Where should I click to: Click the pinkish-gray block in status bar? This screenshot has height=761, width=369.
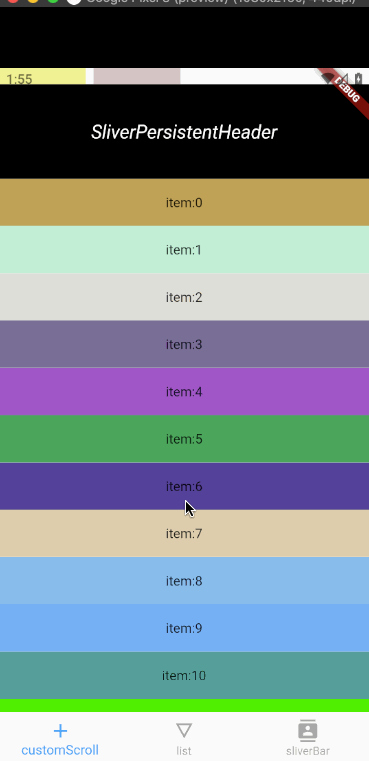[x=137, y=76]
